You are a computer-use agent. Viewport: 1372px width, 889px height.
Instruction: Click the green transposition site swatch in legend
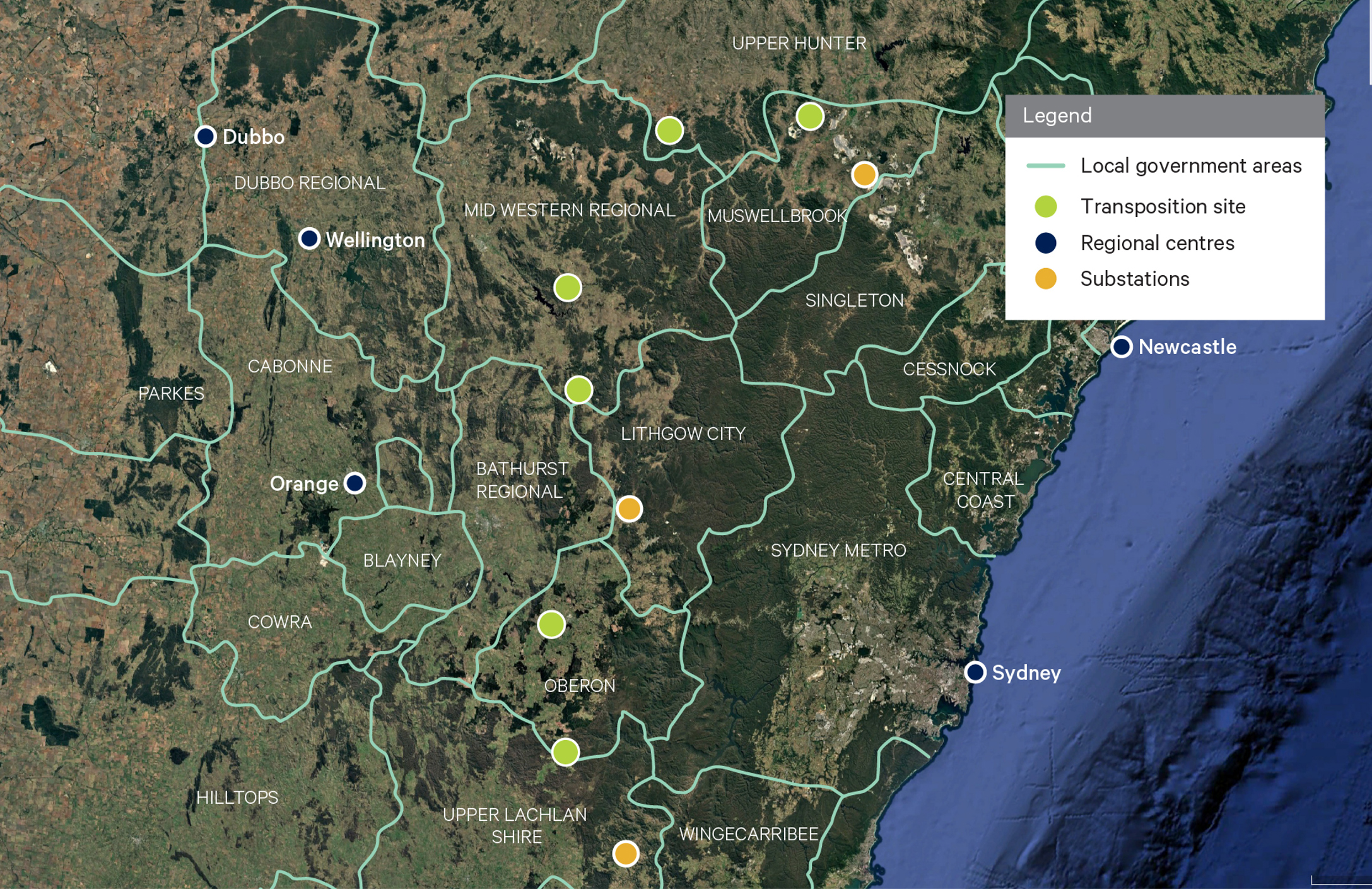click(x=1046, y=206)
